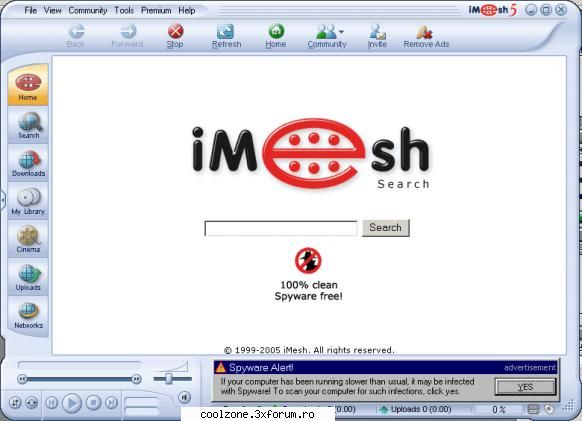The width and height of the screenshot is (582, 421).
Task: Skip to the next track
Action: 111,402
